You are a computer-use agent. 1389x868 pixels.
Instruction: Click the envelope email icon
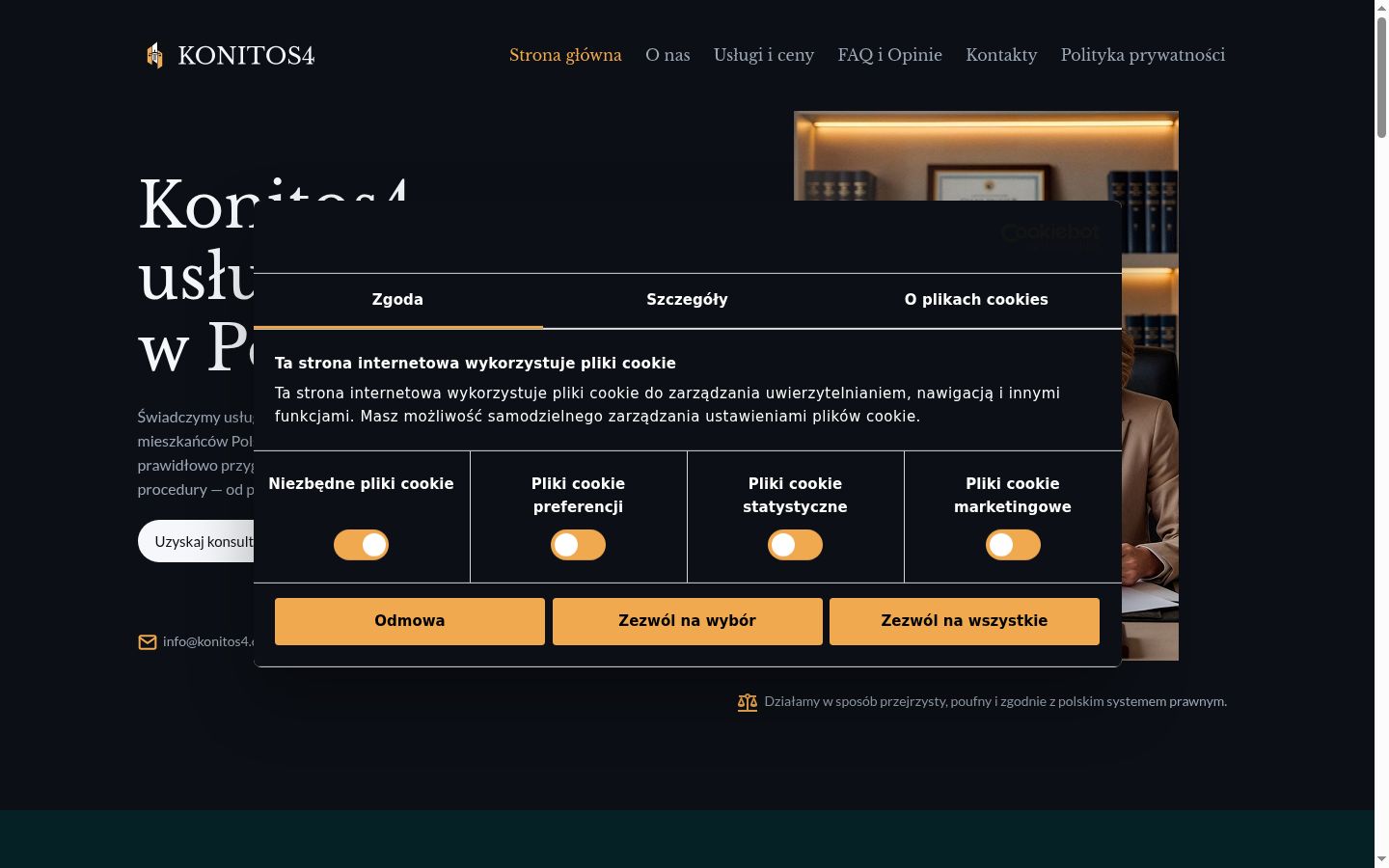tap(148, 642)
